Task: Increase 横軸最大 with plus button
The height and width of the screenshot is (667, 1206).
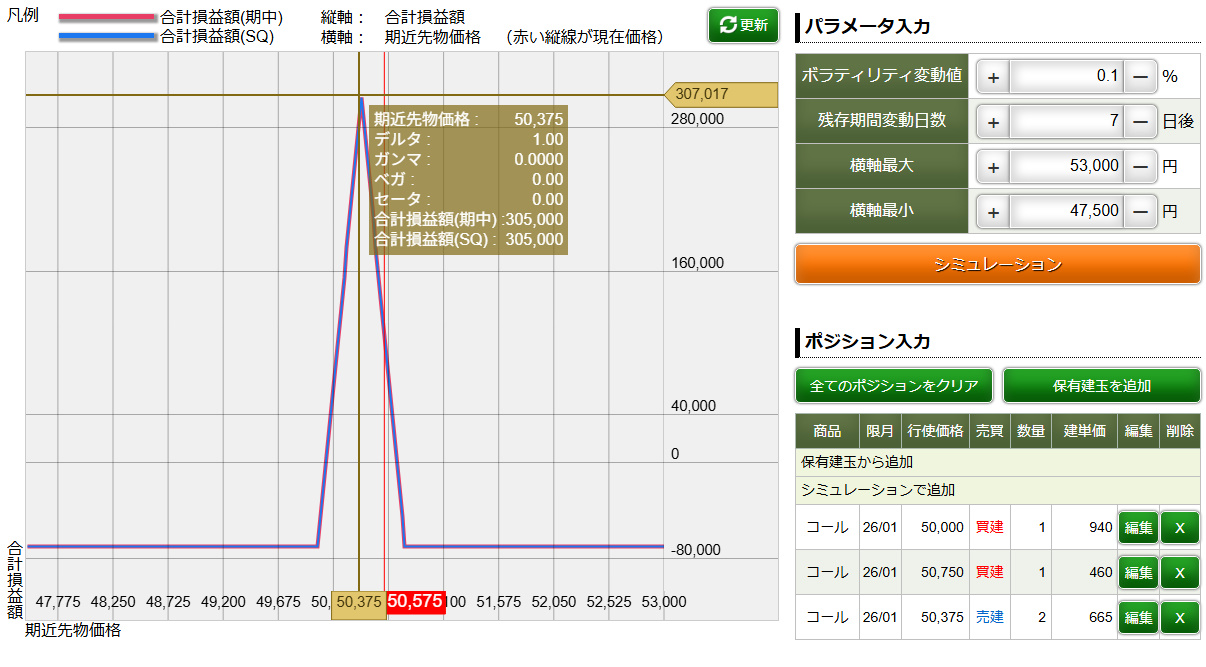Action: coord(993,167)
